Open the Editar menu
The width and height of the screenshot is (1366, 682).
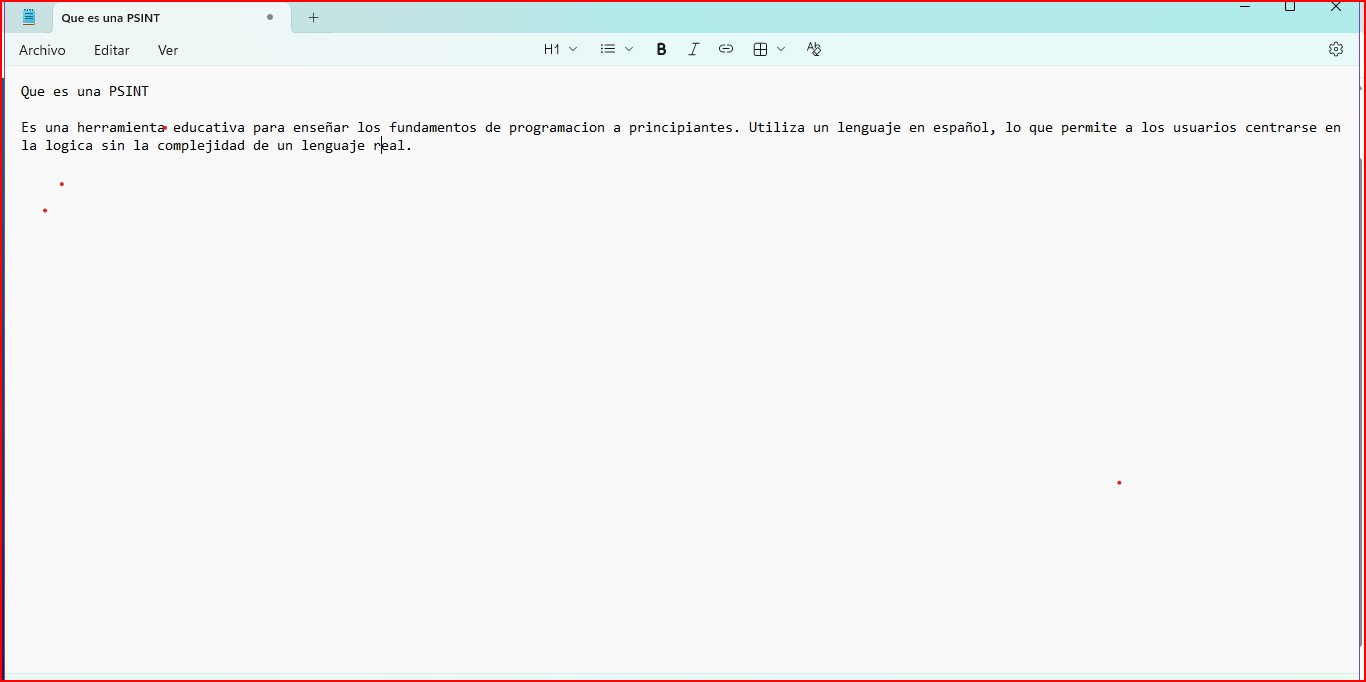point(112,50)
